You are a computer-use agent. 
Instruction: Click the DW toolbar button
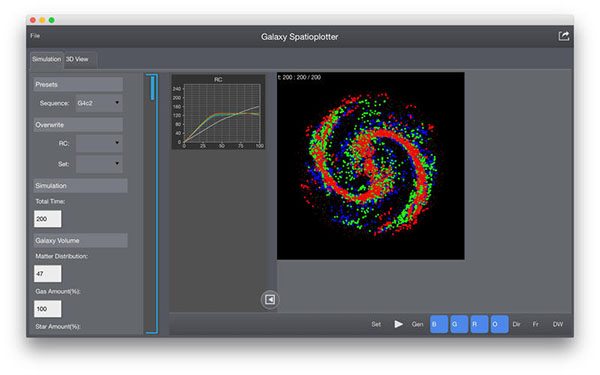coord(558,324)
